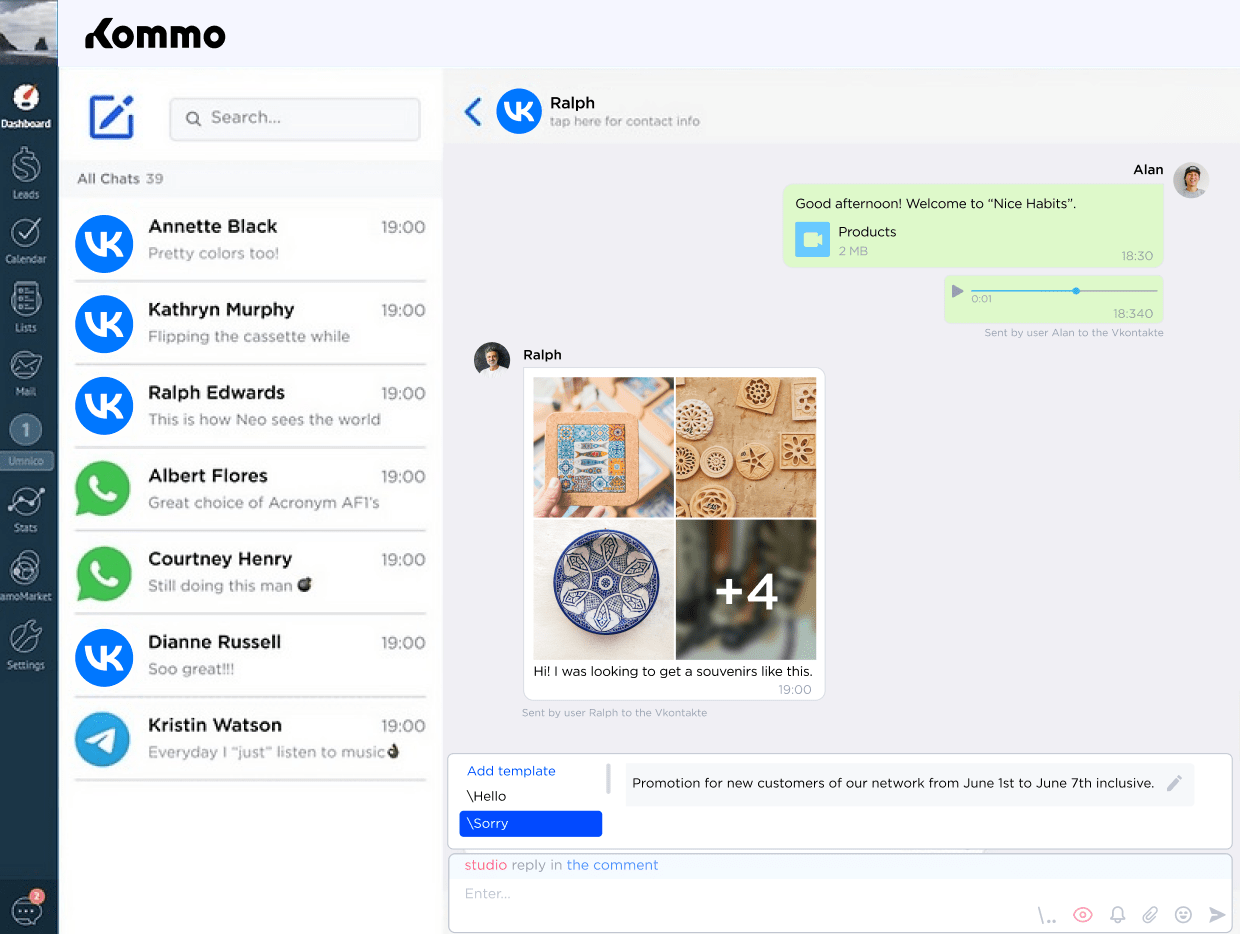This screenshot has width=1240, height=934.
Task: Toggle the pink eye preview icon
Action: (1082, 914)
